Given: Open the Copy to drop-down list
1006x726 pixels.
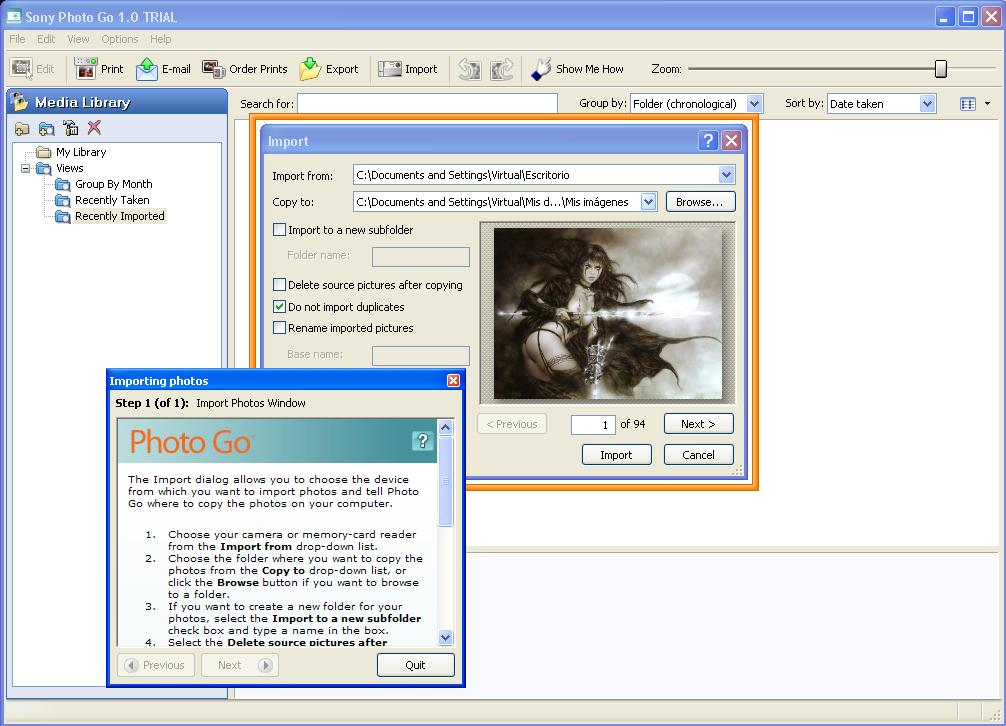Looking at the screenshot, I should coord(648,202).
